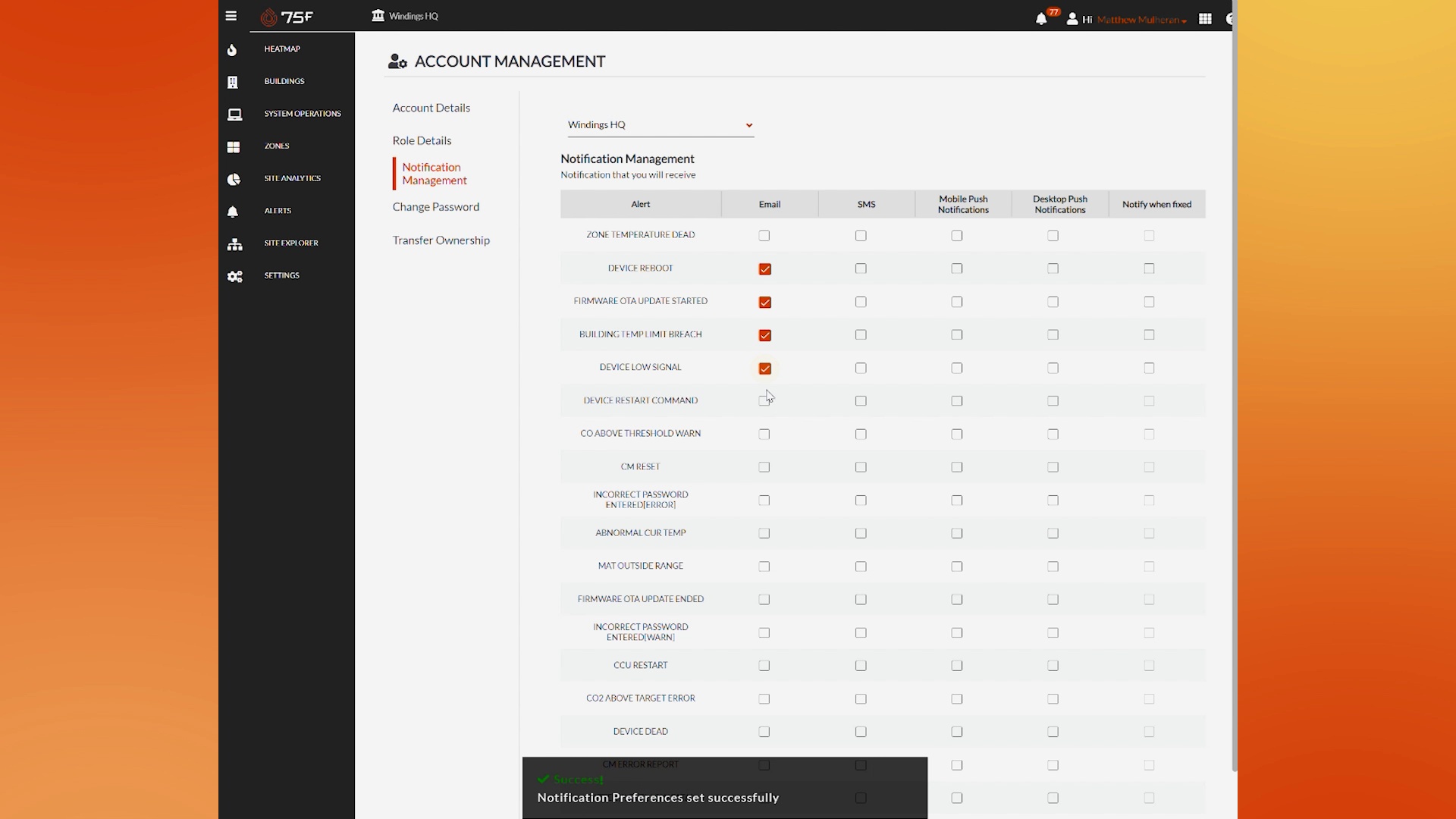This screenshot has width=1456, height=819.
Task: Click the Site Explorer hierarchy icon
Action: pyautogui.click(x=234, y=244)
